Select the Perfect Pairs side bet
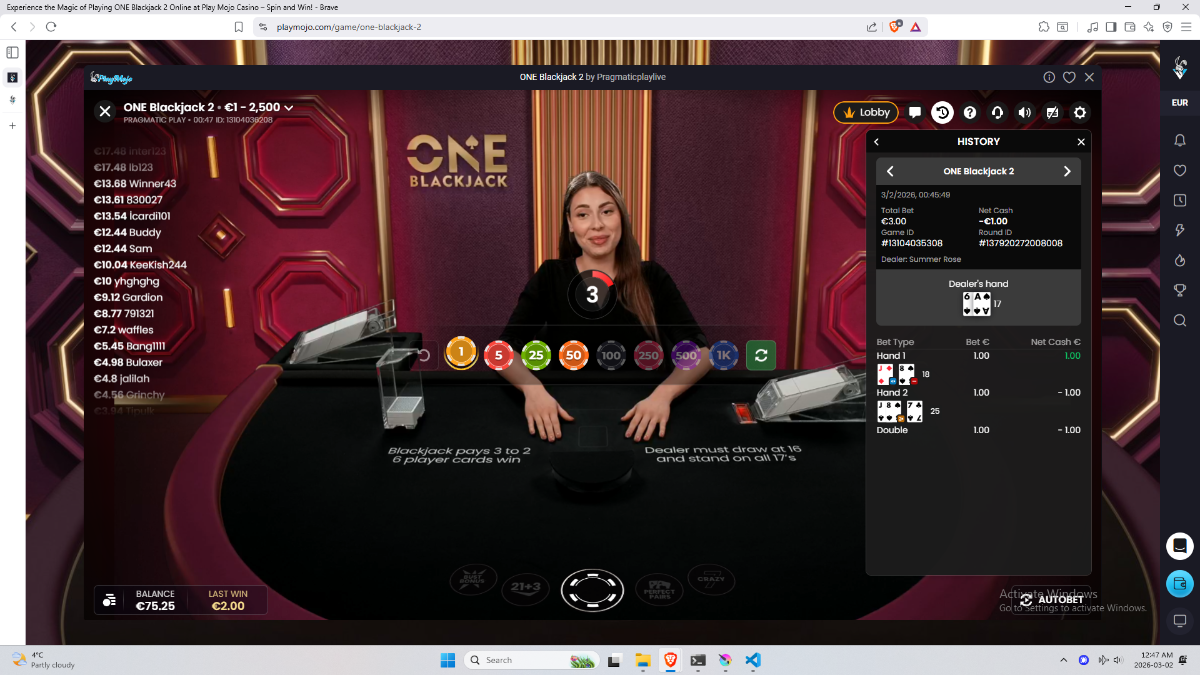 point(659,588)
